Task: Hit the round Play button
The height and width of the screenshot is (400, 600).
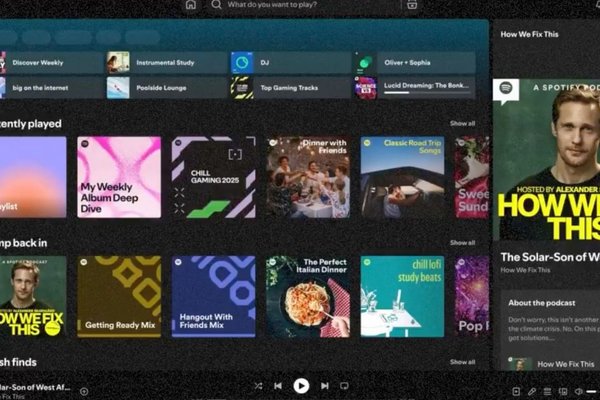Action: (301, 386)
